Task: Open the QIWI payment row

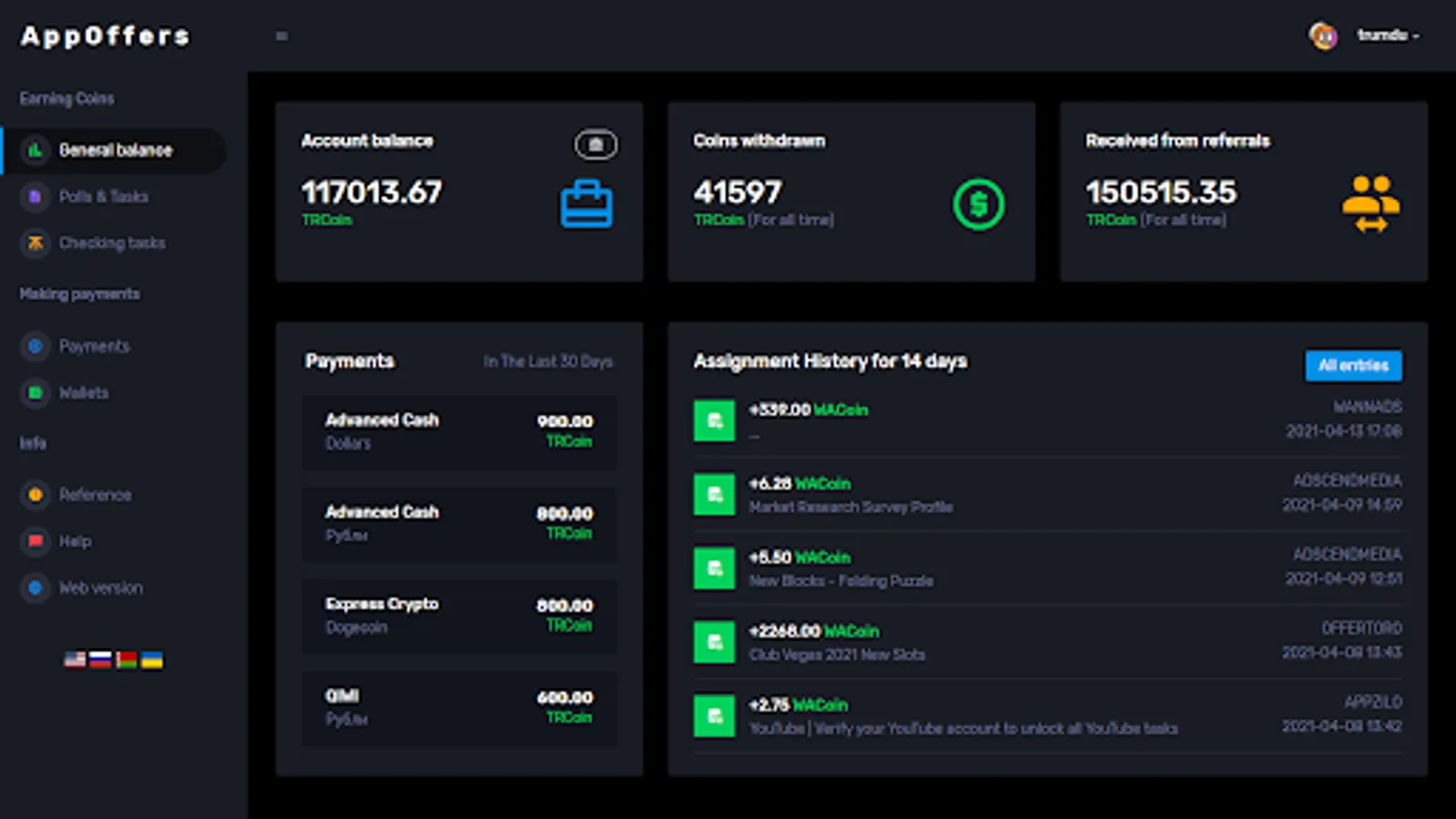Action: click(x=460, y=708)
